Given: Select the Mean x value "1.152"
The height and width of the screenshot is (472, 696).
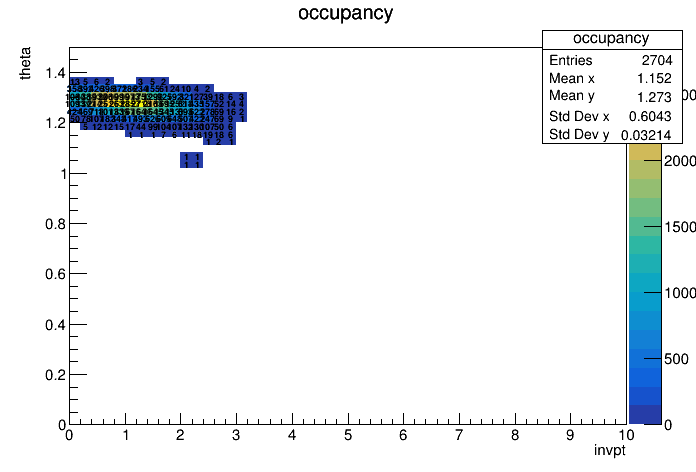Looking at the screenshot, I should point(654,79).
